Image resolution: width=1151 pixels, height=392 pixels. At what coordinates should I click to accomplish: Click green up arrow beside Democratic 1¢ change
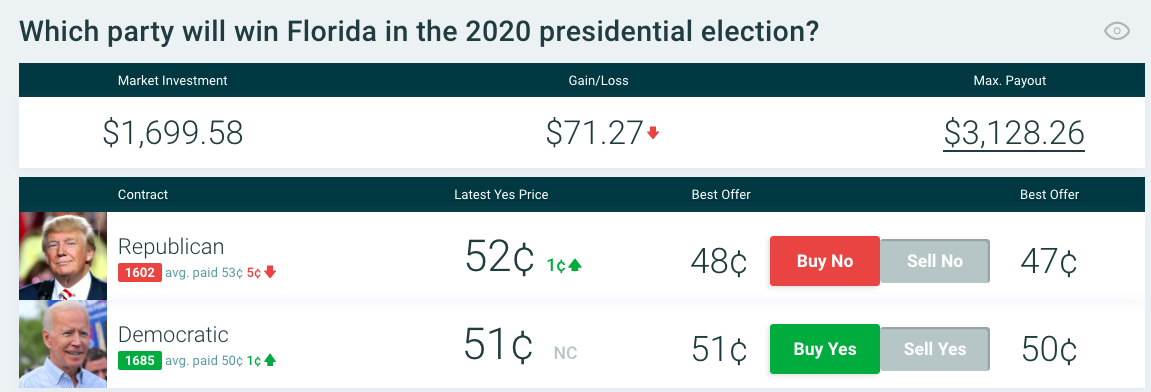coord(270,360)
